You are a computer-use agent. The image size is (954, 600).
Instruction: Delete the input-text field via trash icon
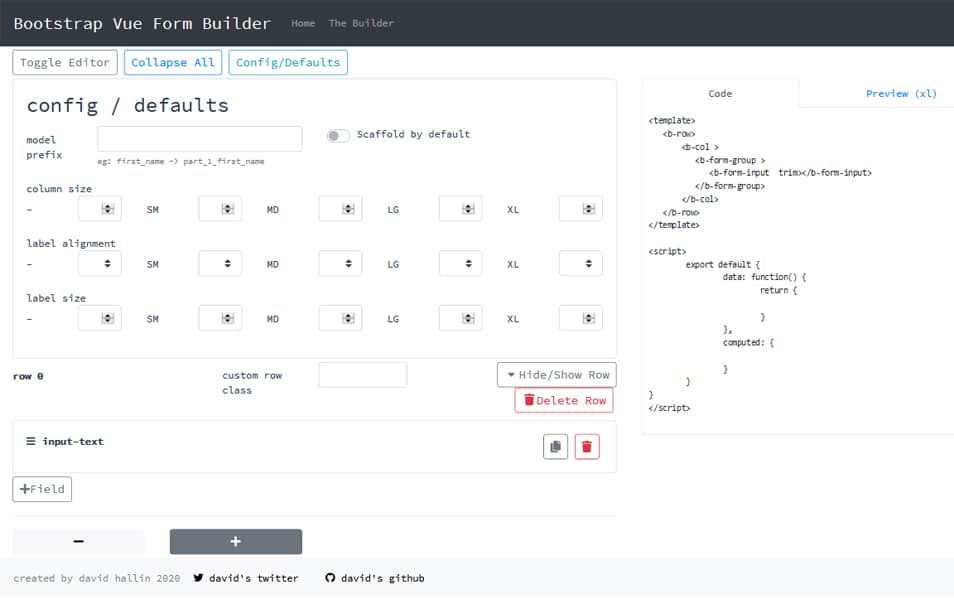pos(587,446)
